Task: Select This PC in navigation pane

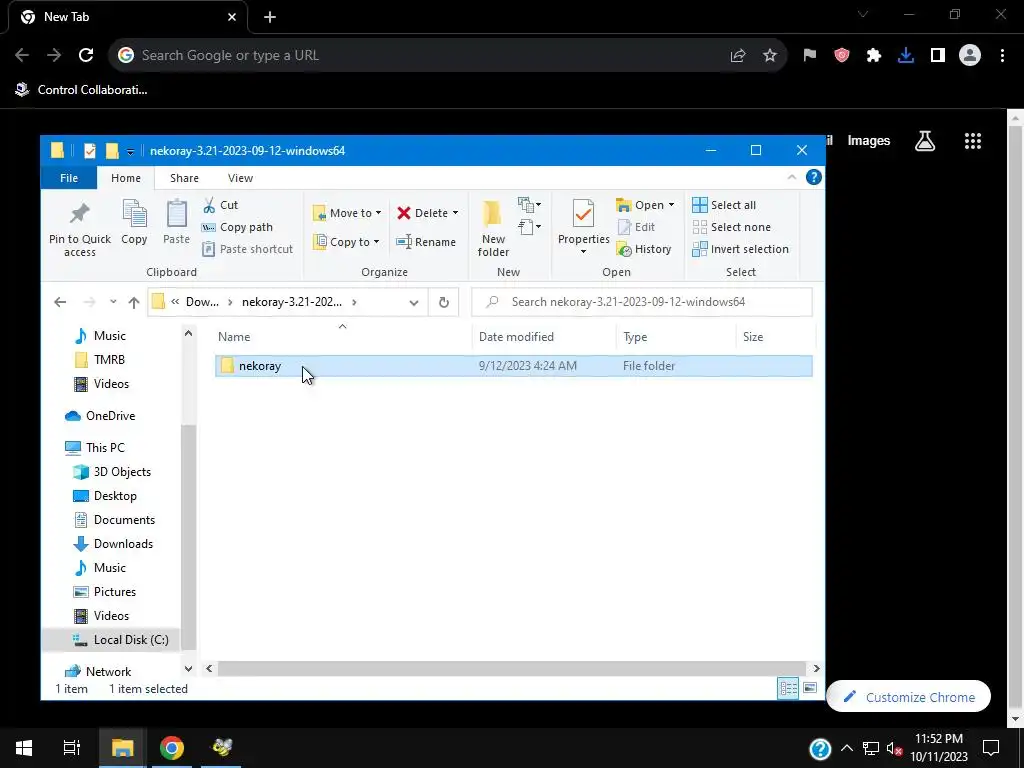Action: pos(105,447)
